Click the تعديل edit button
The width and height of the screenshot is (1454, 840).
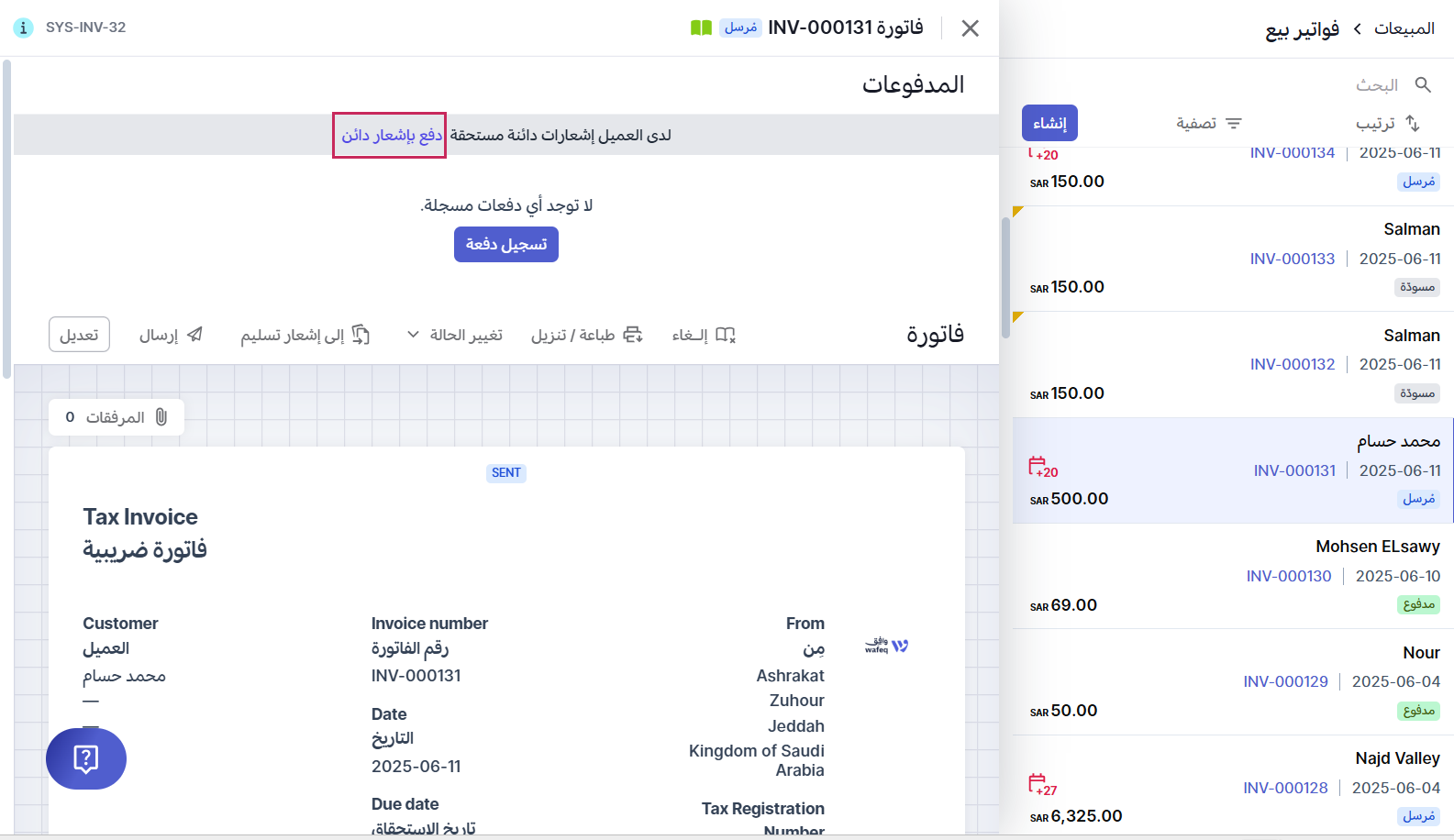(x=79, y=335)
